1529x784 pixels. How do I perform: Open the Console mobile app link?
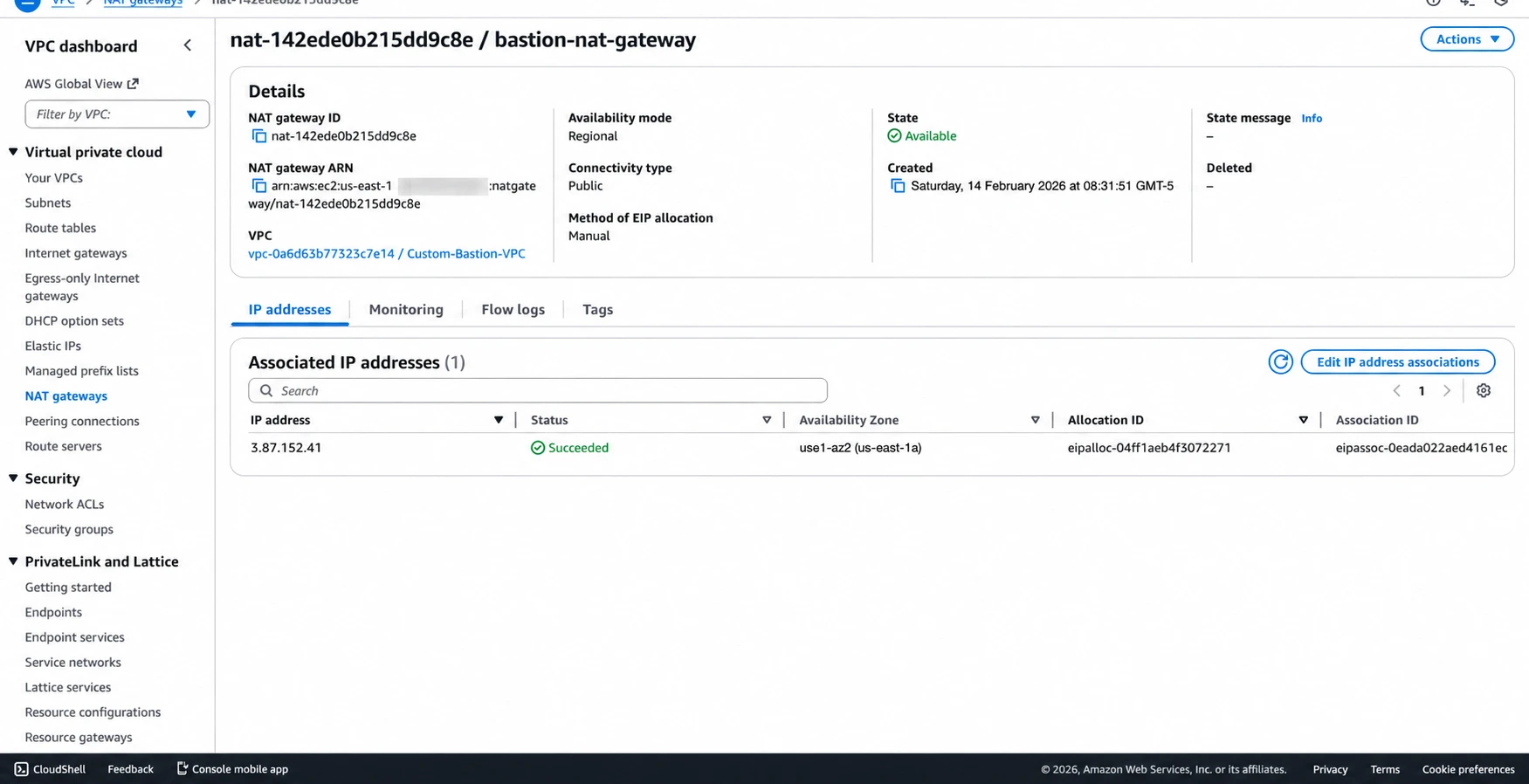232,769
